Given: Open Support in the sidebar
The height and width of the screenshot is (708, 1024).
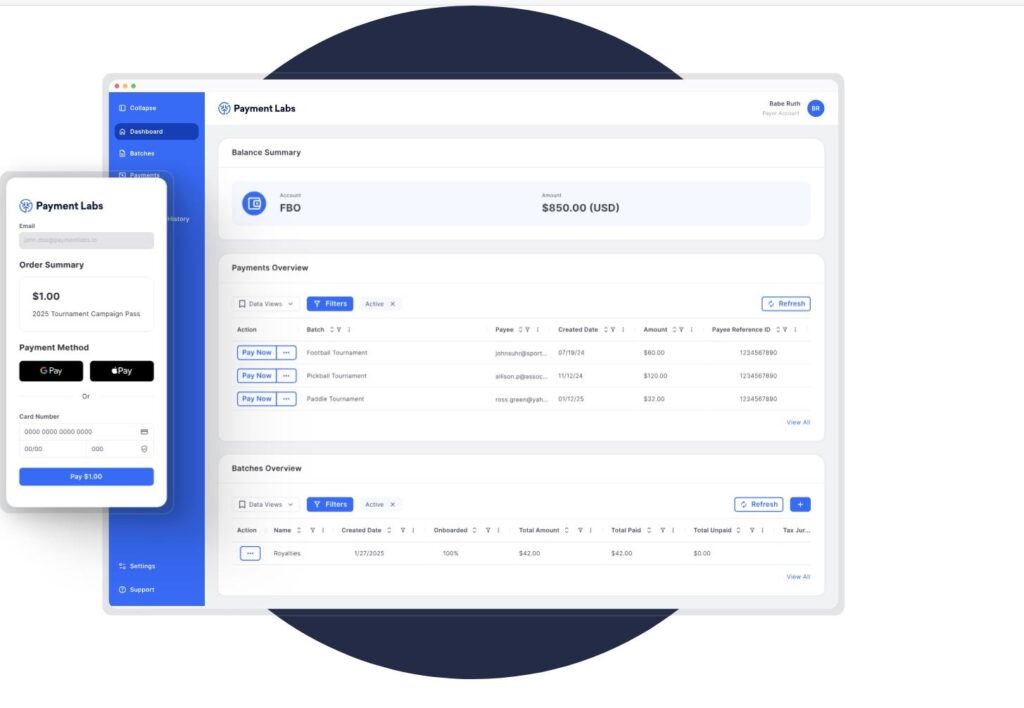Looking at the screenshot, I should (137, 590).
